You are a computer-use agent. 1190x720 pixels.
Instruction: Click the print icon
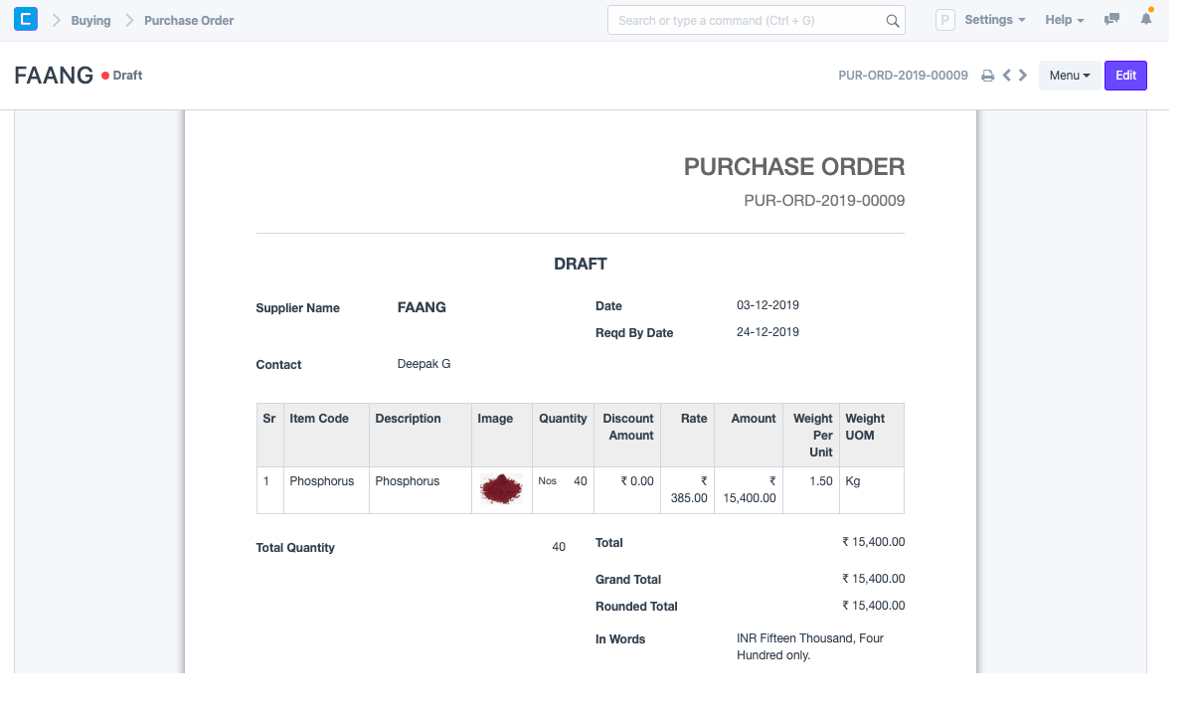tap(987, 75)
